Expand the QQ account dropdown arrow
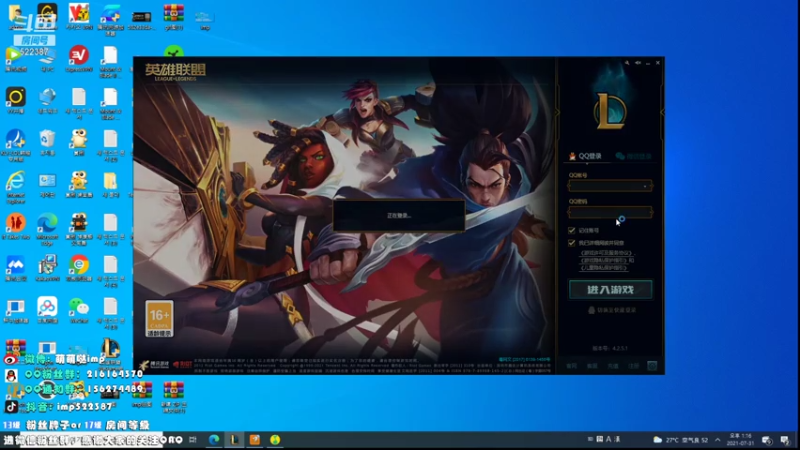The image size is (800, 450). pyautogui.click(x=645, y=186)
